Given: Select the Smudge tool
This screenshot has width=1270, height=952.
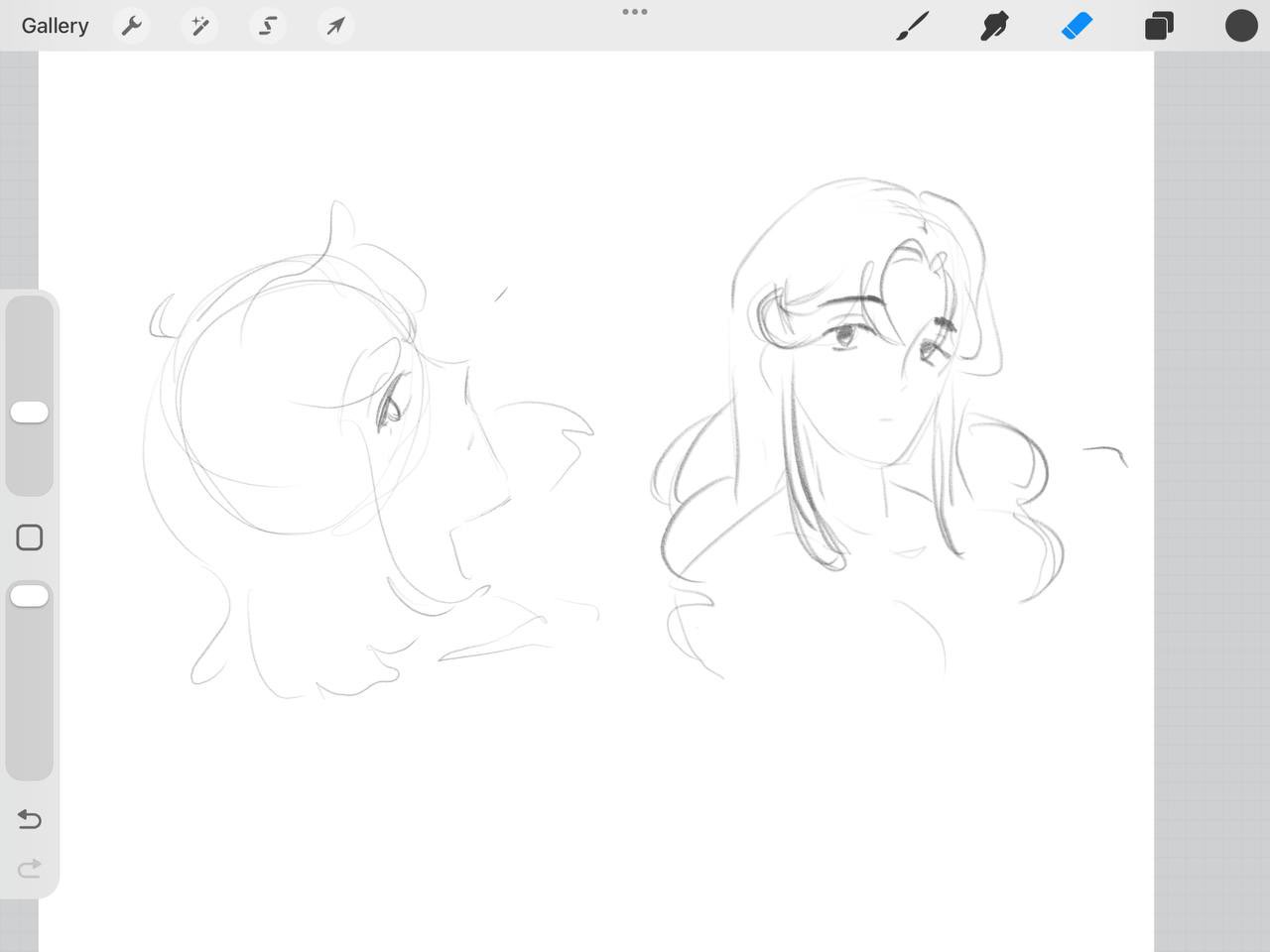Looking at the screenshot, I should [x=994, y=26].
